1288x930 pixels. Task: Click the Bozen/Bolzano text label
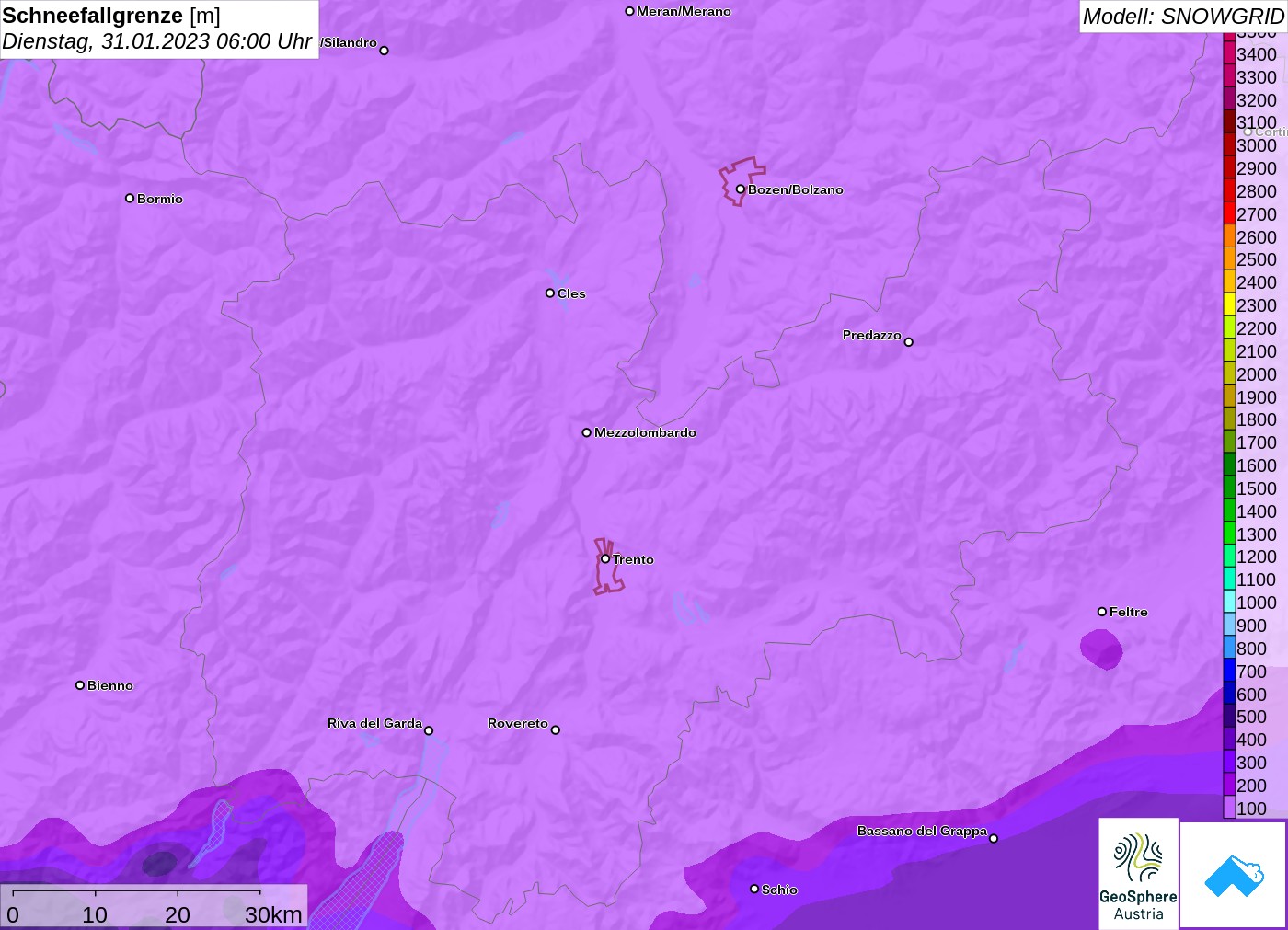pyautogui.click(x=796, y=189)
